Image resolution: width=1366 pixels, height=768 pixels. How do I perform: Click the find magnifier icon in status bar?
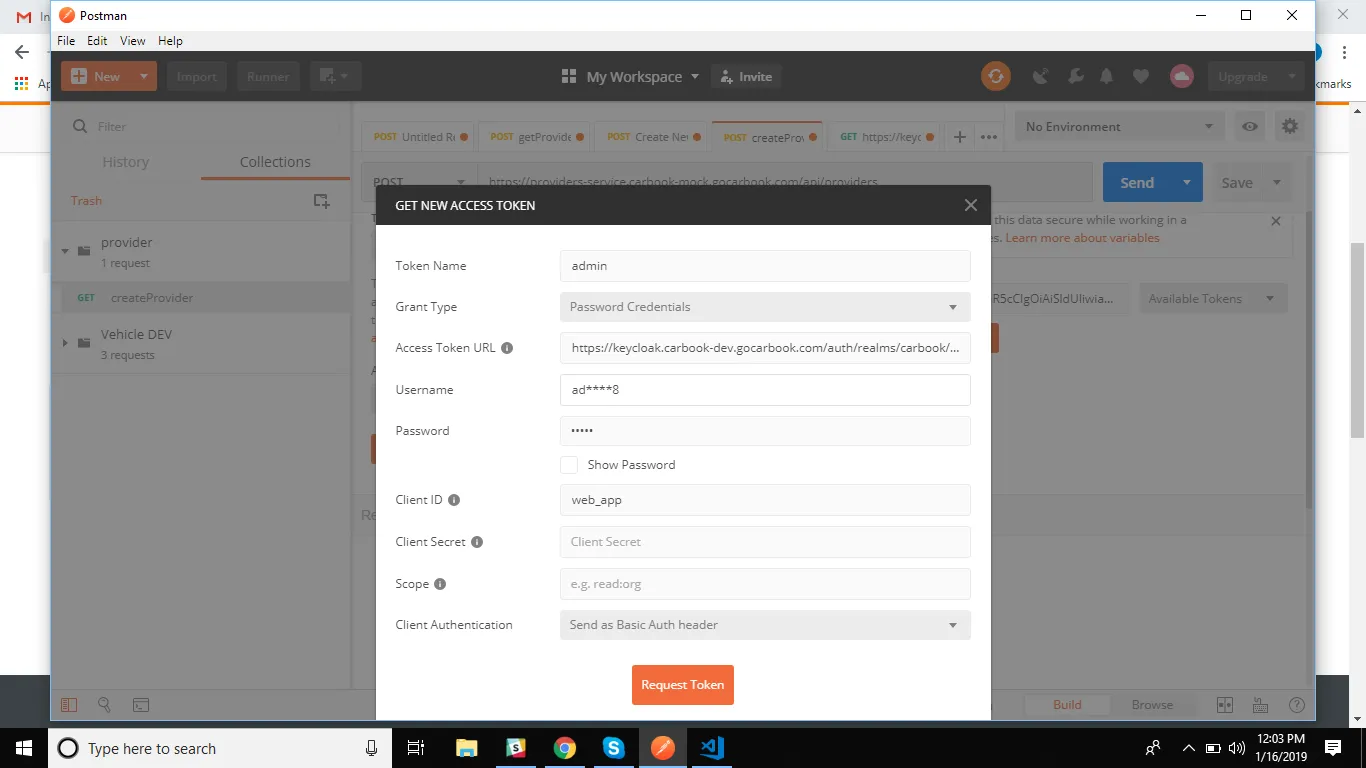coord(104,705)
